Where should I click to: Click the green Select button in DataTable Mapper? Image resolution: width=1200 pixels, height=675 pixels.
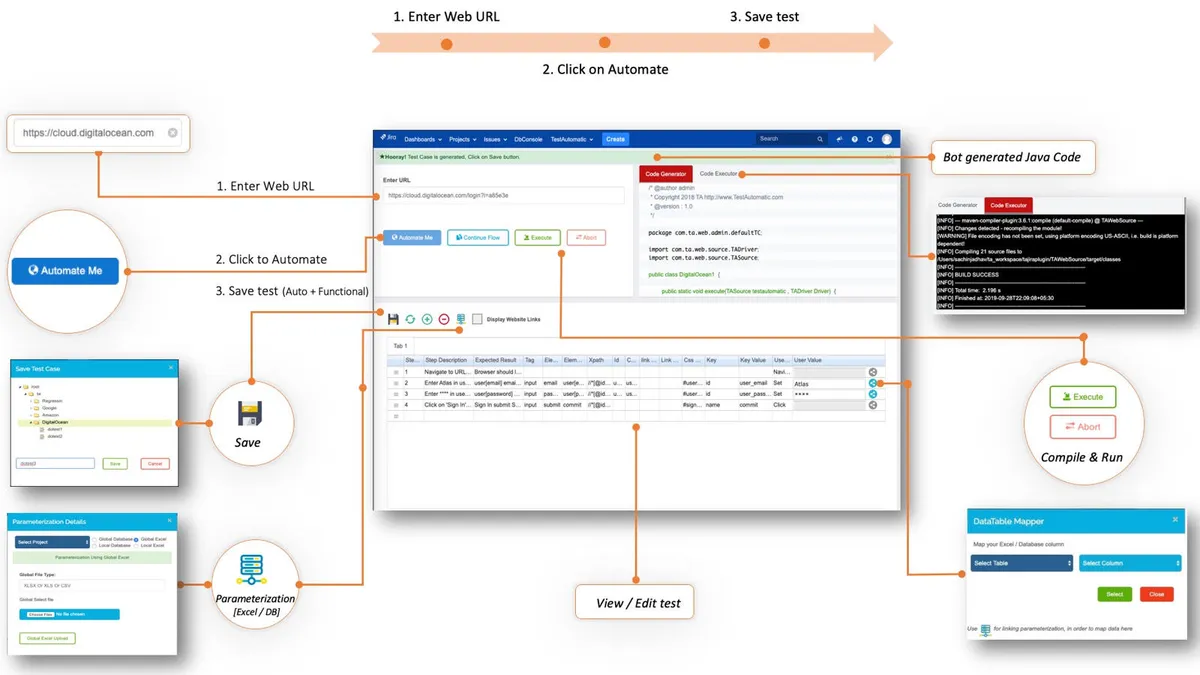click(1114, 593)
